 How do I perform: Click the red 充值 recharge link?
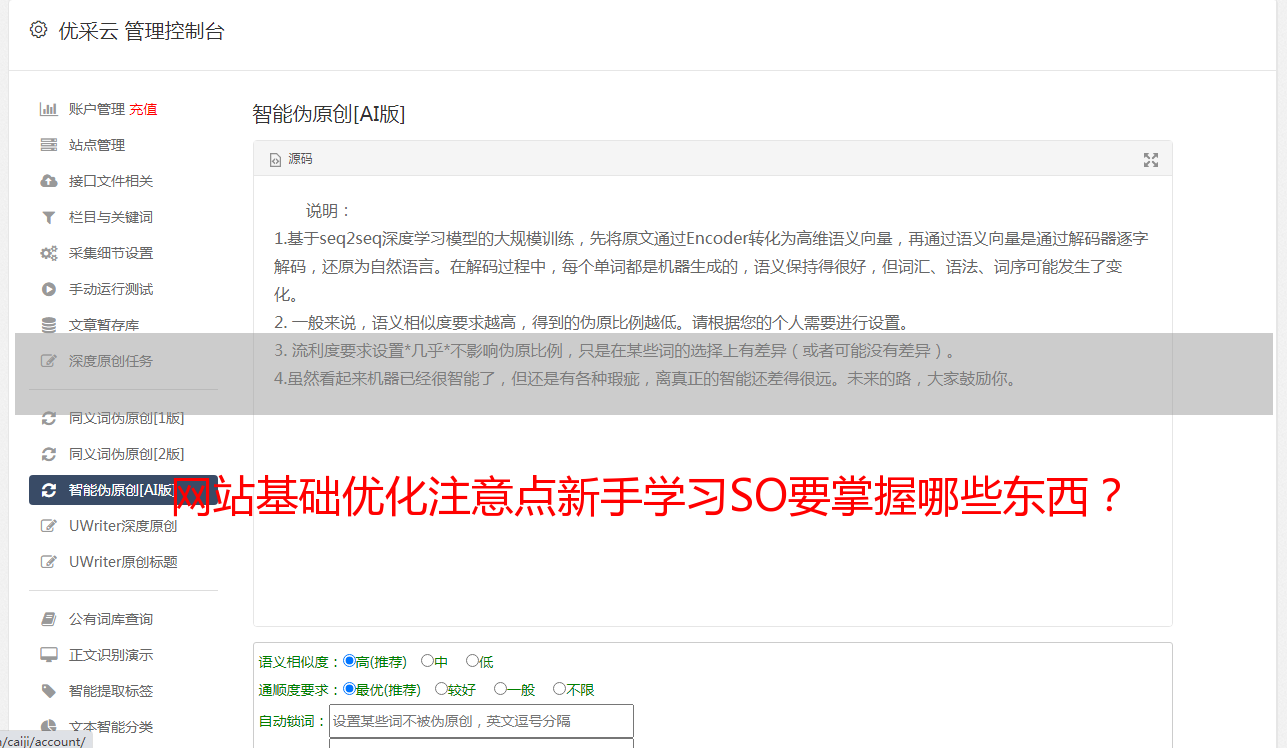[x=143, y=109]
